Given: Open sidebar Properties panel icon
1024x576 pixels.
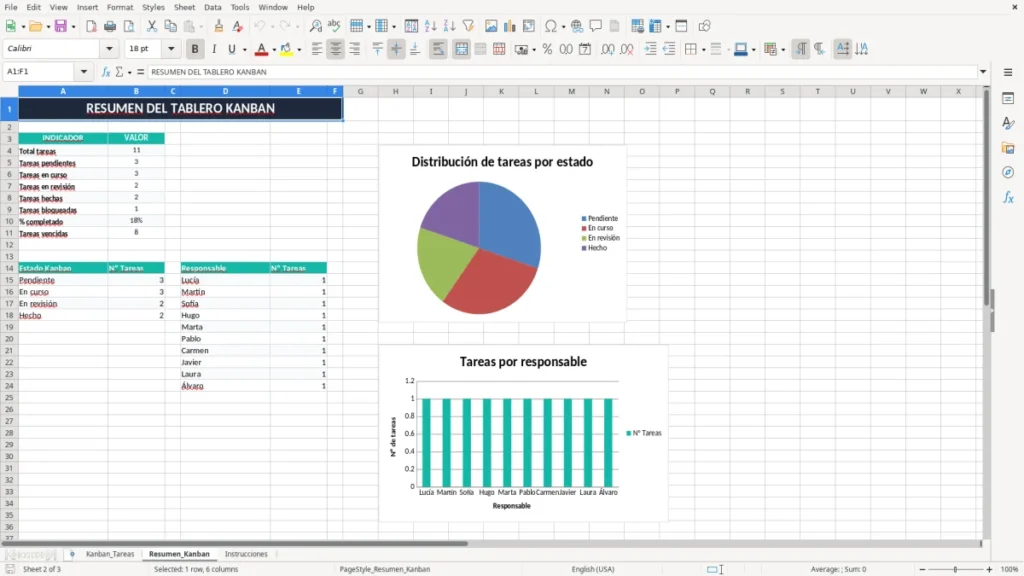Looking at the screenshot, I should 1008,99.
